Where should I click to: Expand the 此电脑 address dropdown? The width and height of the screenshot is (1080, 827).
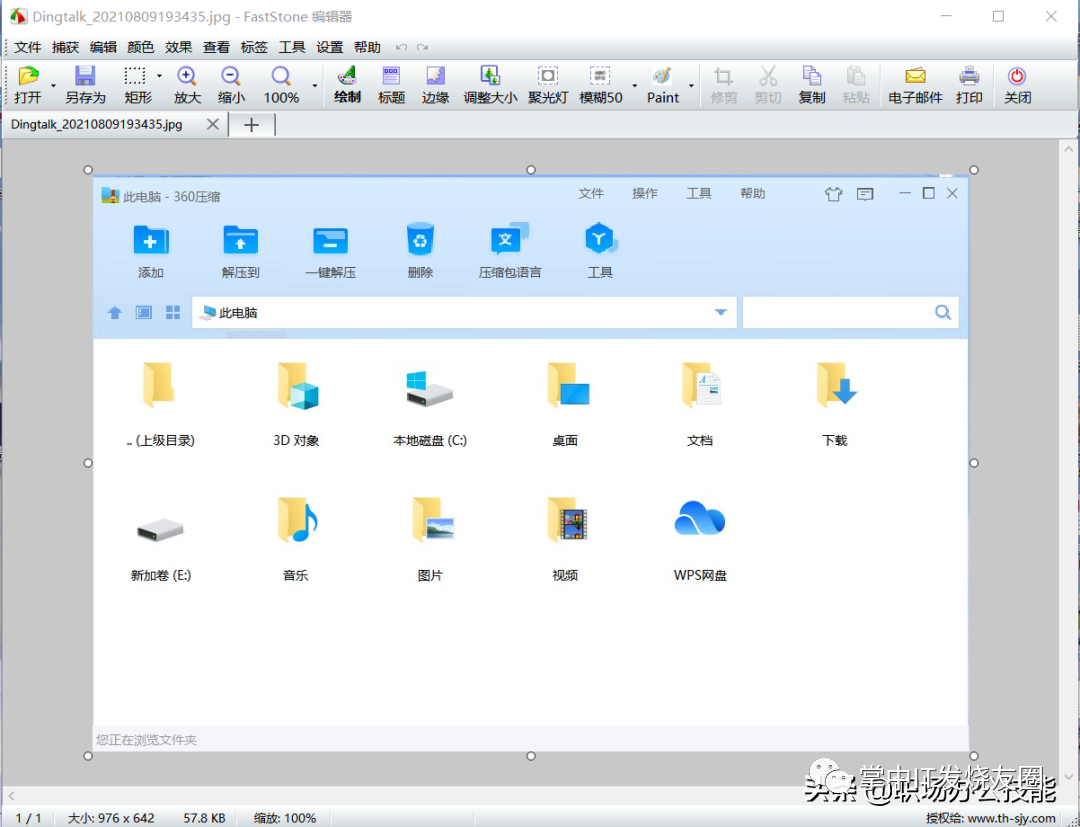tap(720, 313)
